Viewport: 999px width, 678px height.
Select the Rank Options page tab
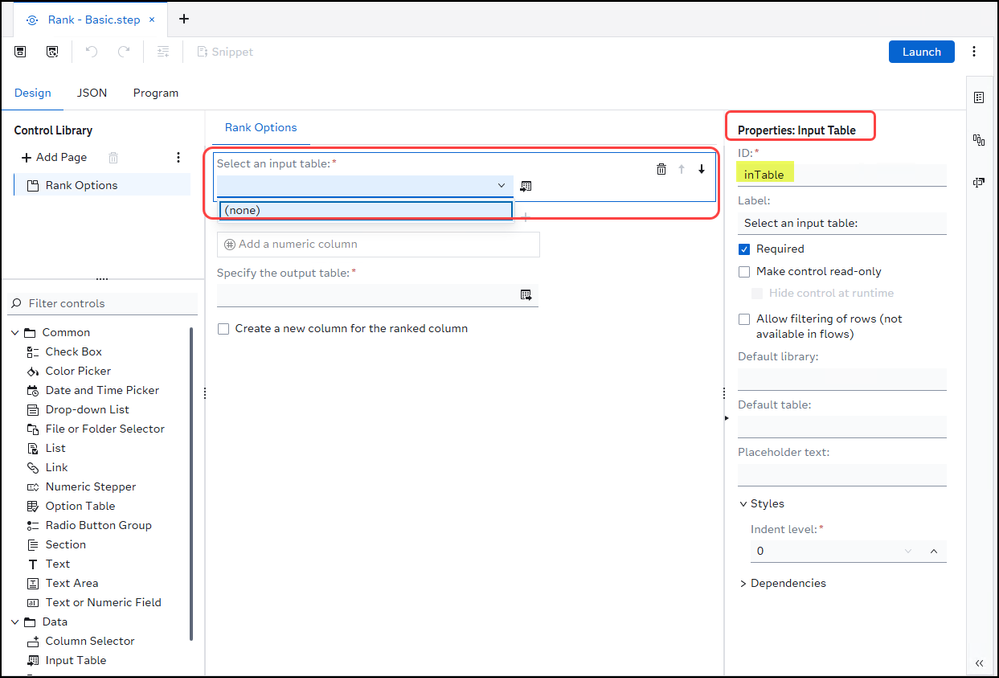point(261,127)
